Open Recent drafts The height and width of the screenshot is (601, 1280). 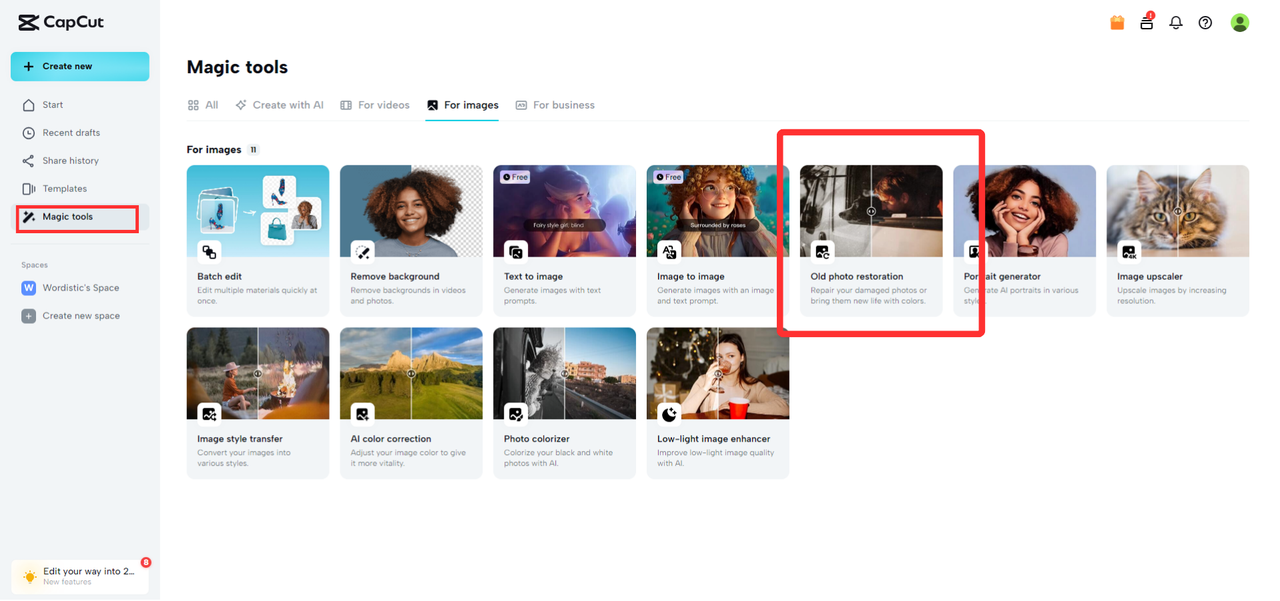[80, 133]
